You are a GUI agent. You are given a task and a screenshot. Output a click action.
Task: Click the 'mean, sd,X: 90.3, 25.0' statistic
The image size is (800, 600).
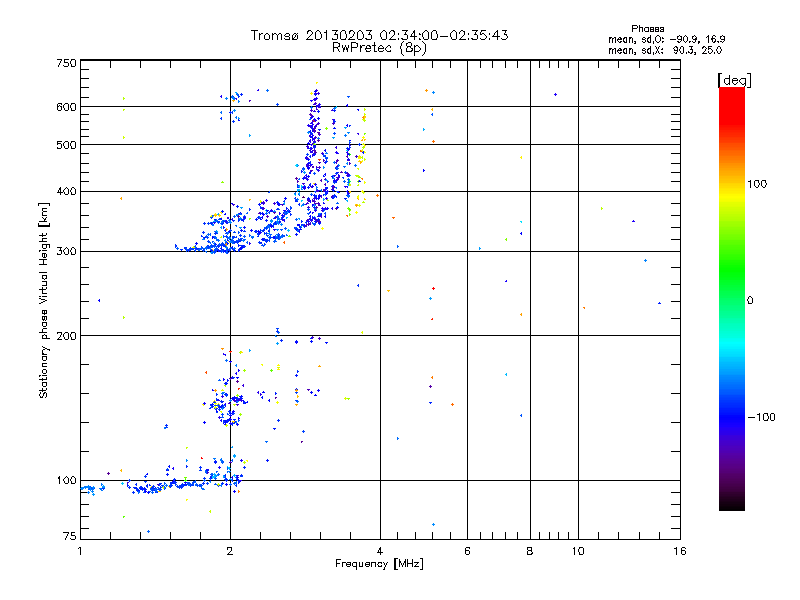665,50
